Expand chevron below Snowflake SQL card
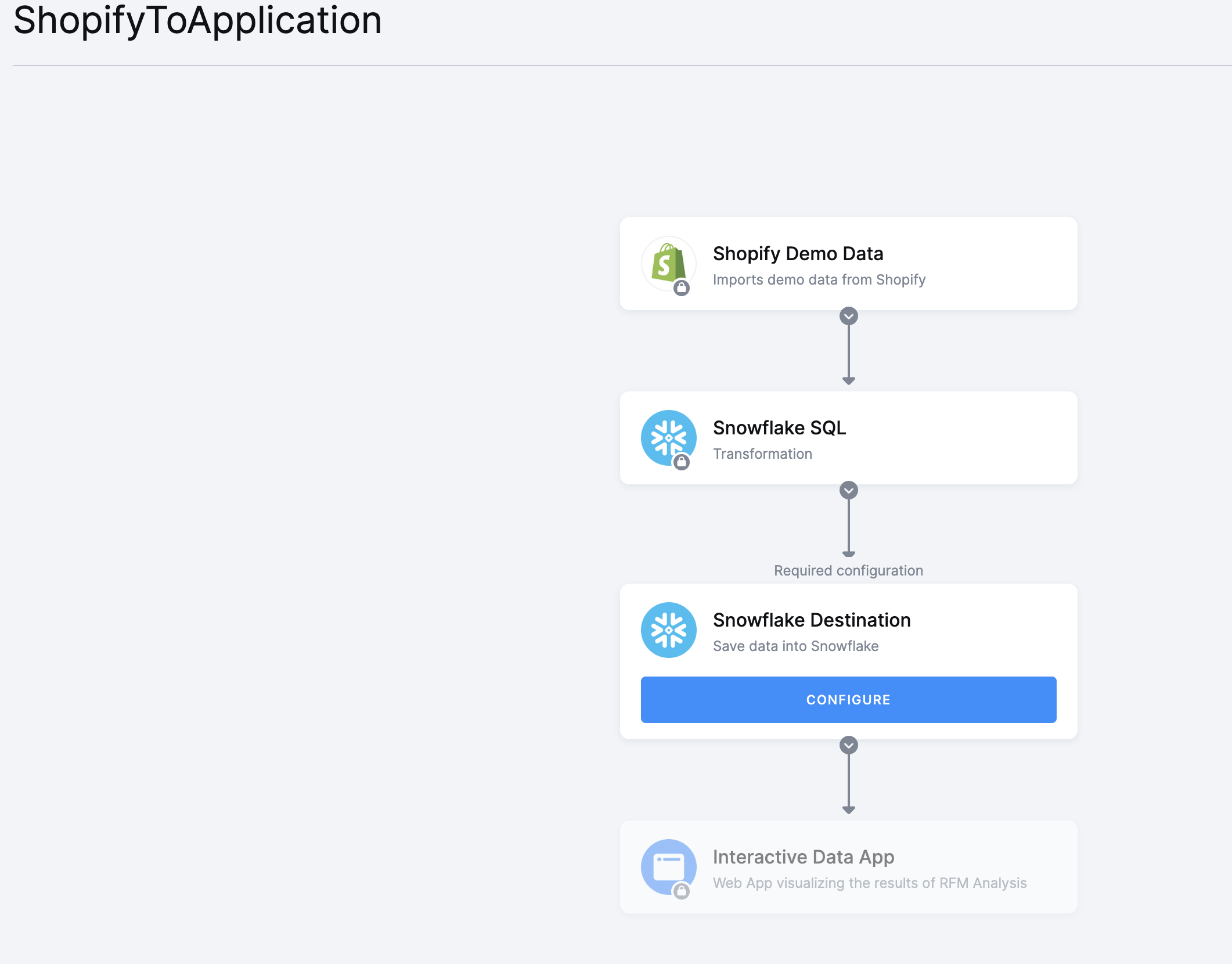Screen dimensions: 1232x964 [849, 490]
